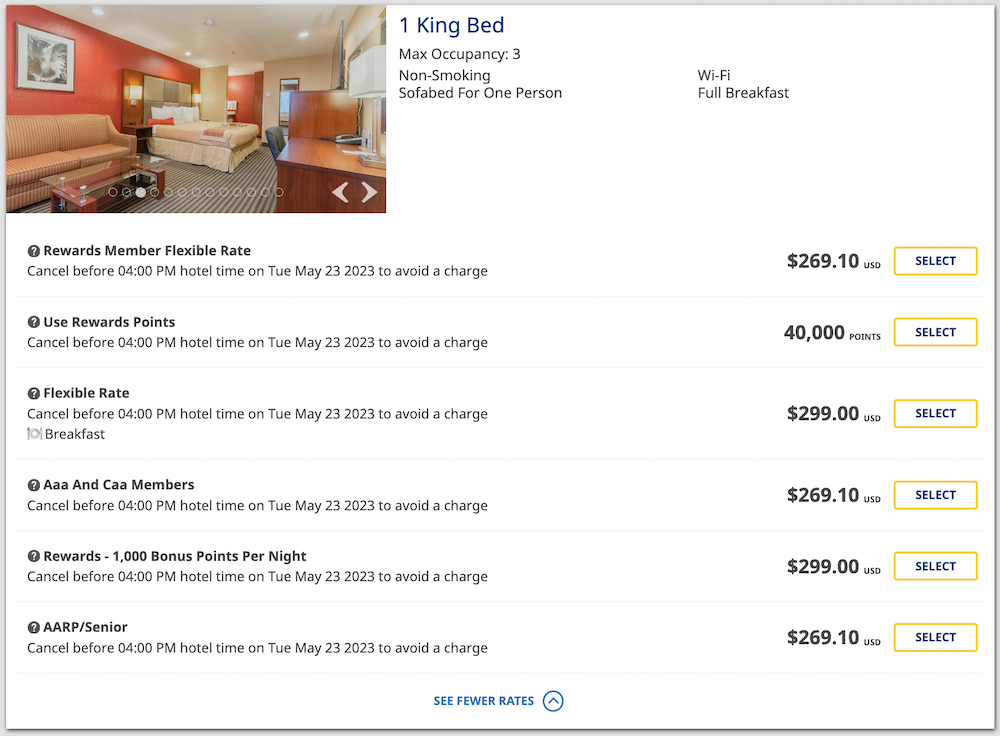Advance photo carousel with right arrow
This screenshot has width=1000, height=736.
(368, 192)
